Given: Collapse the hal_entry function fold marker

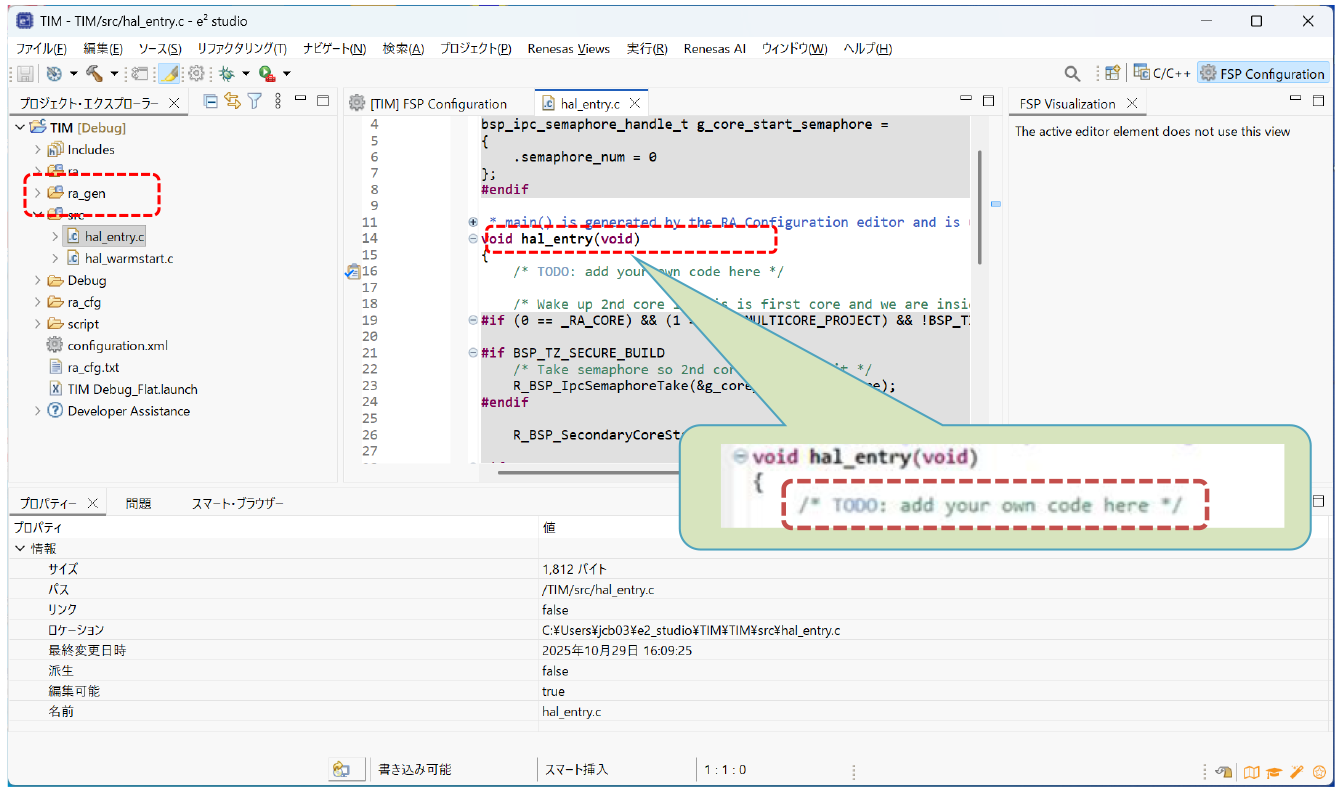Looking at the screenshot, I should pyautogui.click(x=473, y=239).
